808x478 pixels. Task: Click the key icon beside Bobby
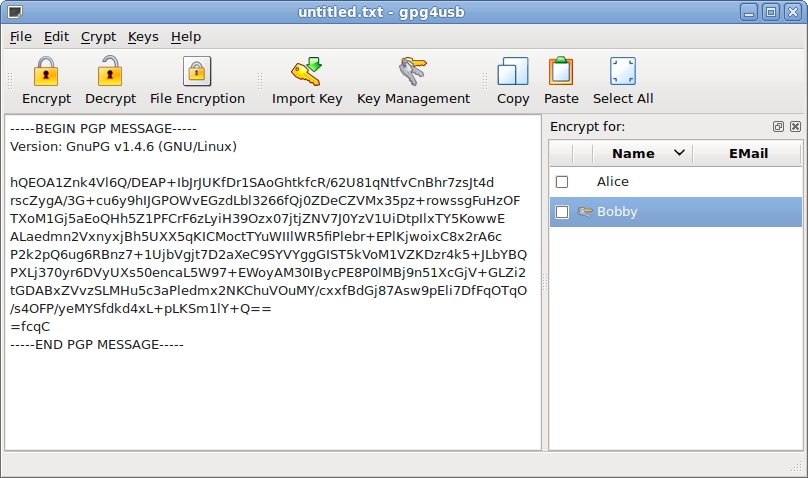[x=584, y=212]
